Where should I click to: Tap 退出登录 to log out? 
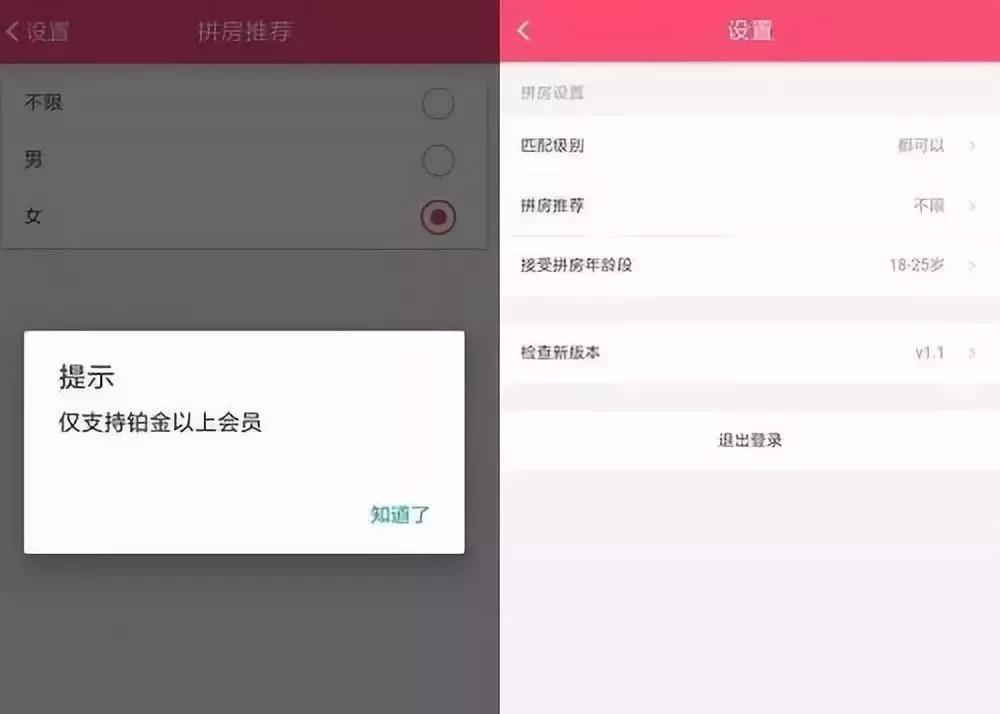click(750, 440)
